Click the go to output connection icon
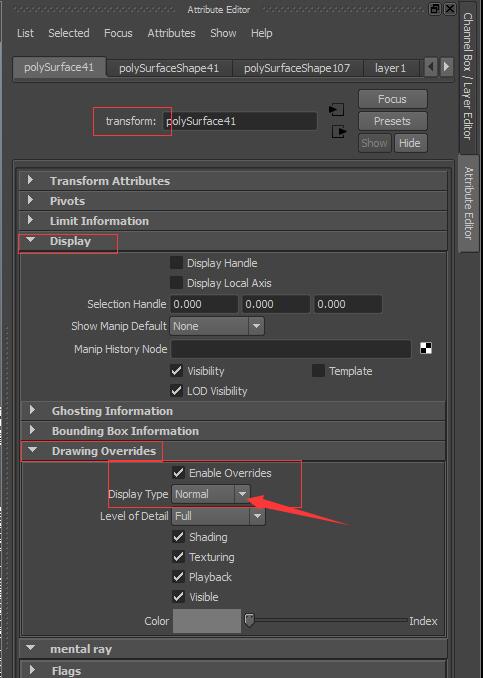 (339, 131)
